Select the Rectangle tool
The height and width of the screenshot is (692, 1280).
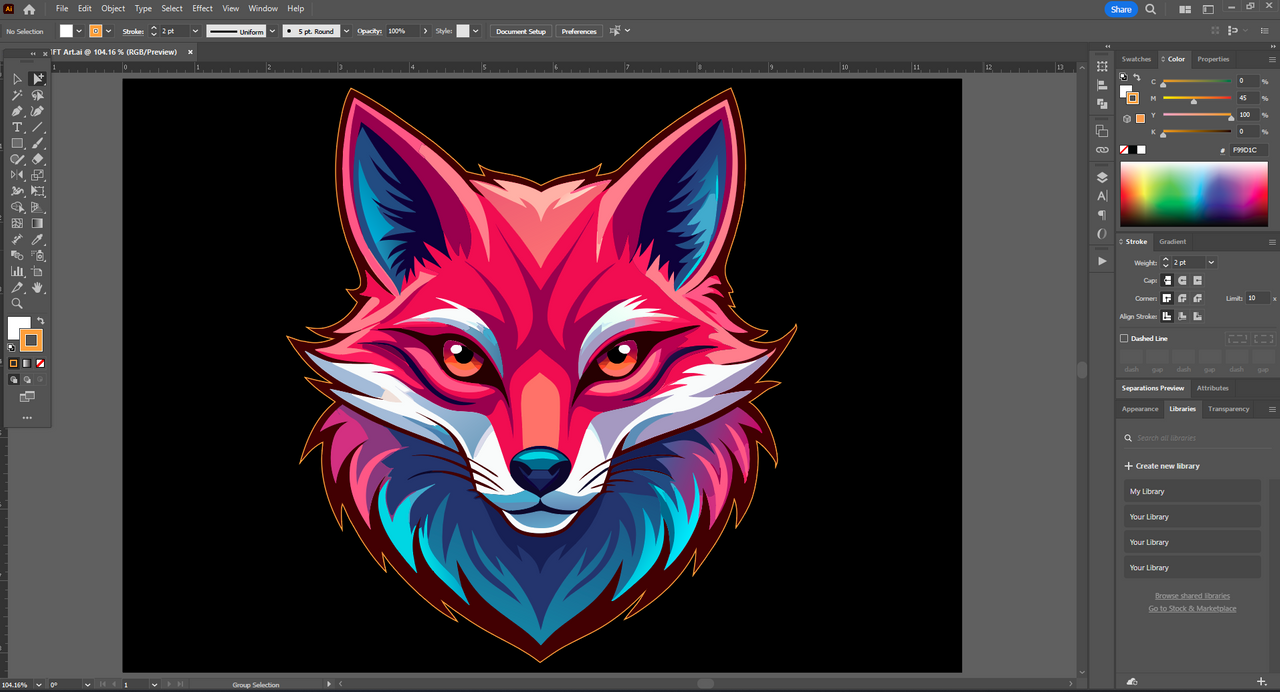[x=17, y=143]
